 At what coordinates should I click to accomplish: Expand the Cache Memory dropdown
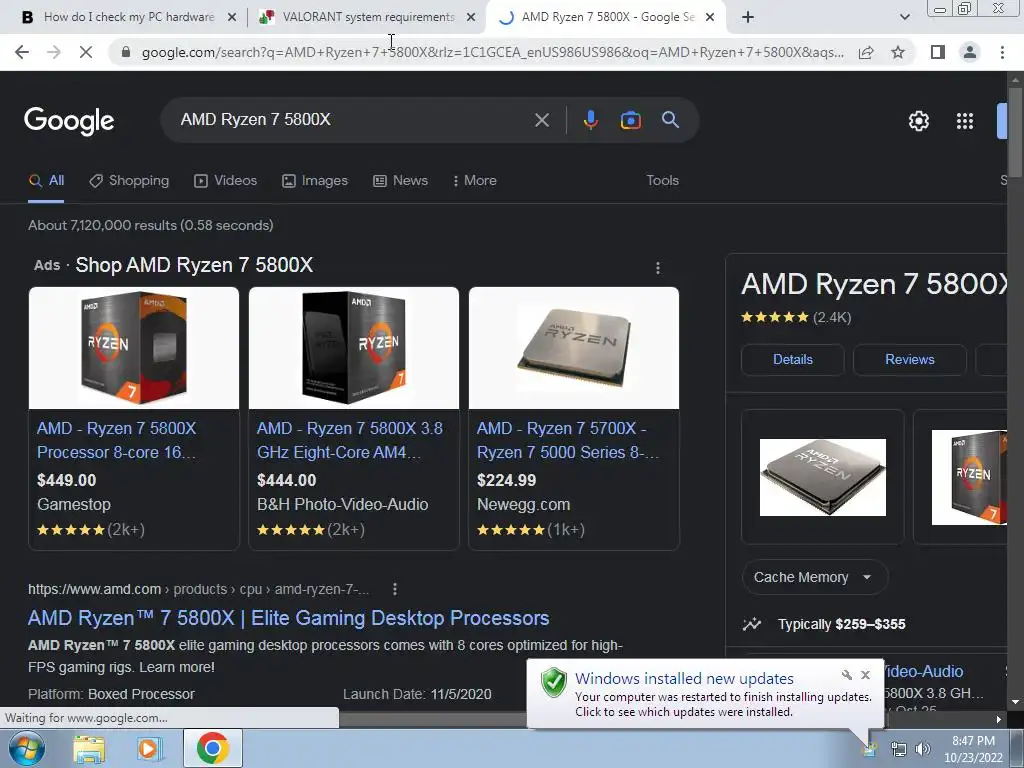click(814, 577)
